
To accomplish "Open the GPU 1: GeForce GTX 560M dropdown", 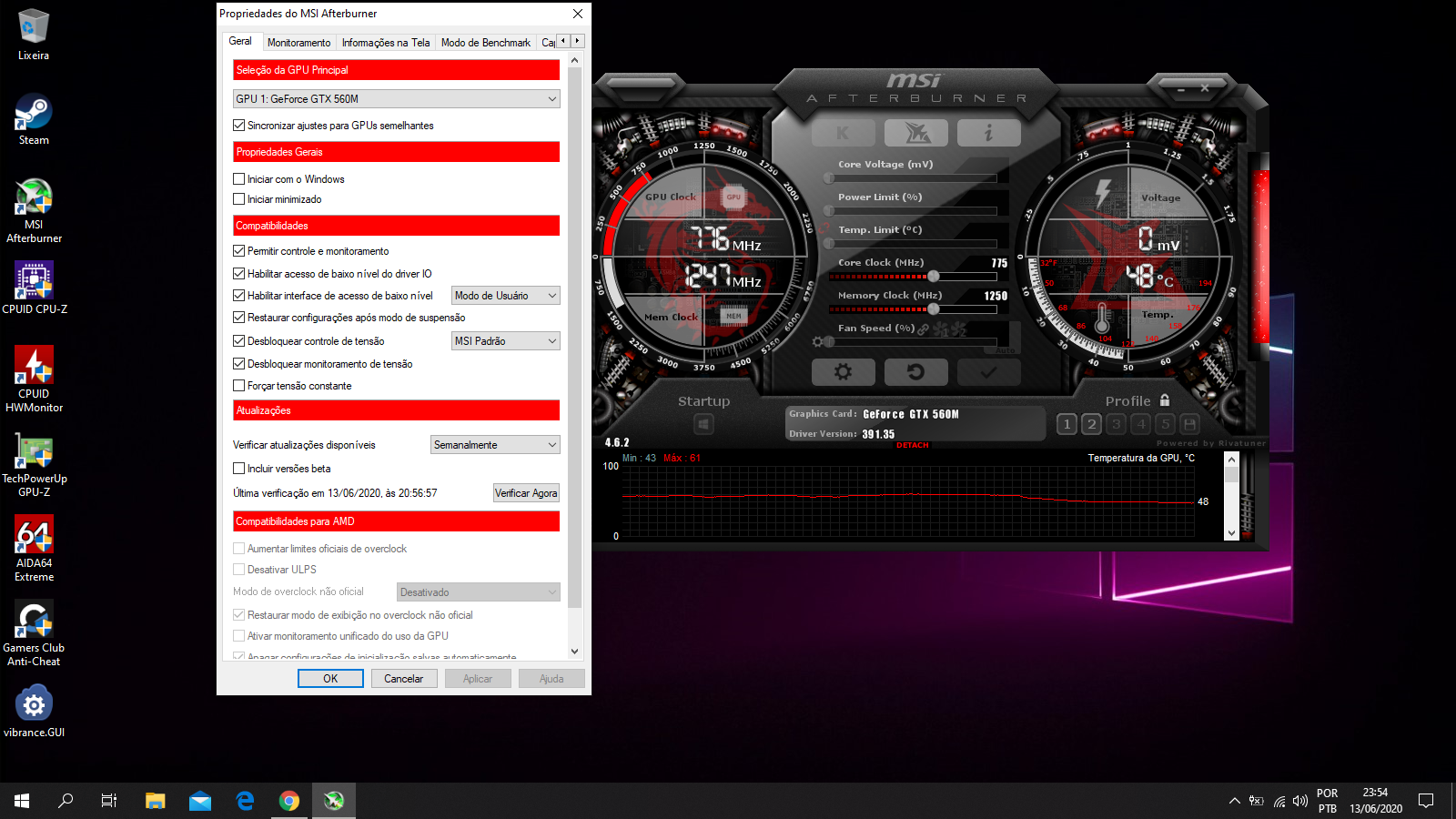I will coord(397,99).
